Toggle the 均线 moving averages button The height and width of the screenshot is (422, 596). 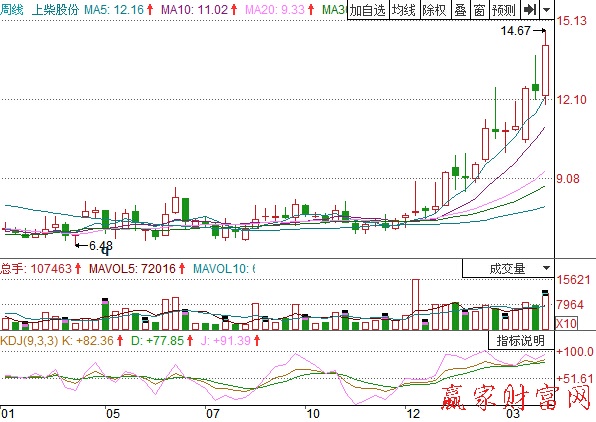404,10
